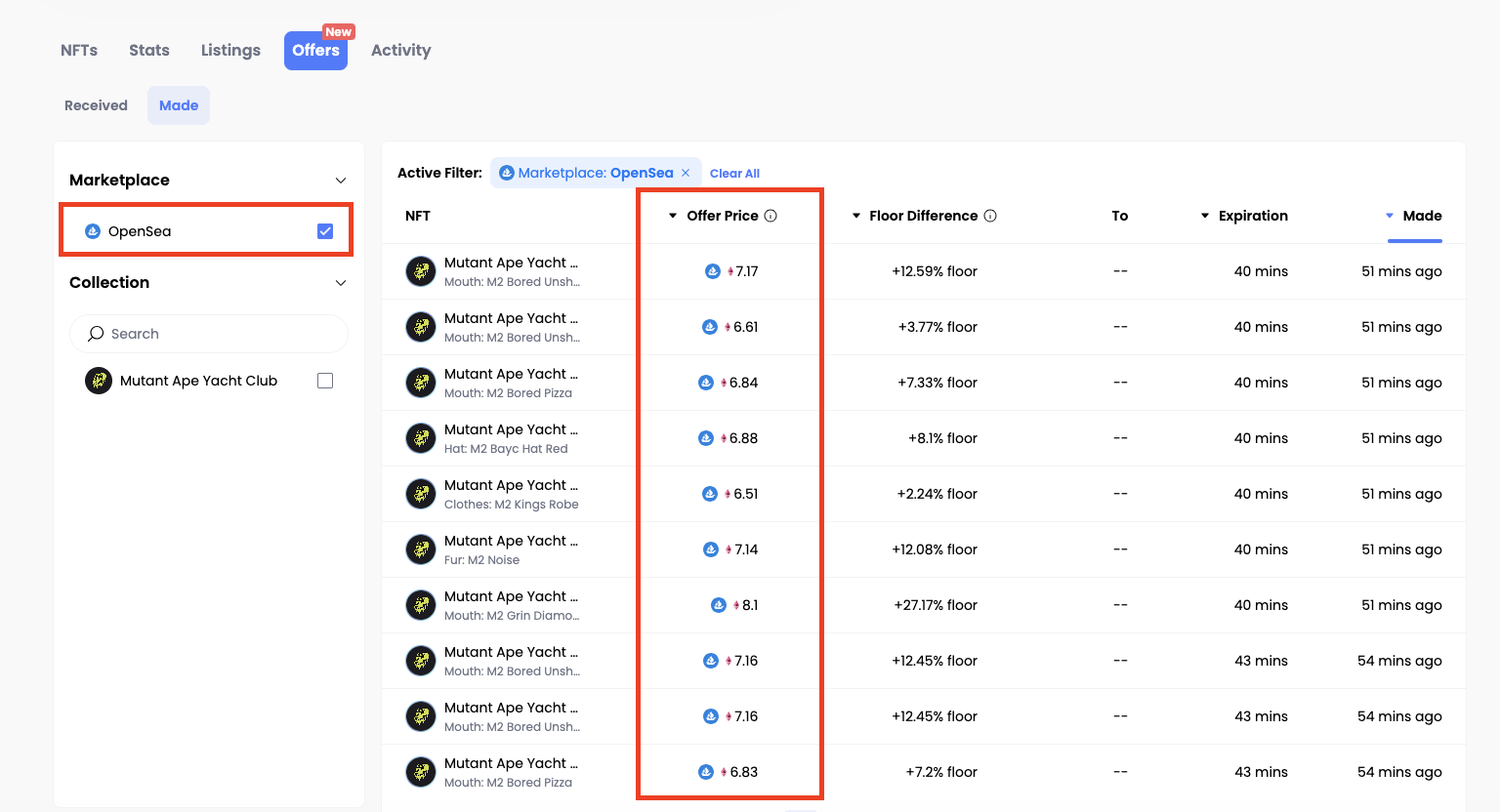Click Clear All filters link
The height and width of the screenshot is (812, 1500).
[734, 174]
